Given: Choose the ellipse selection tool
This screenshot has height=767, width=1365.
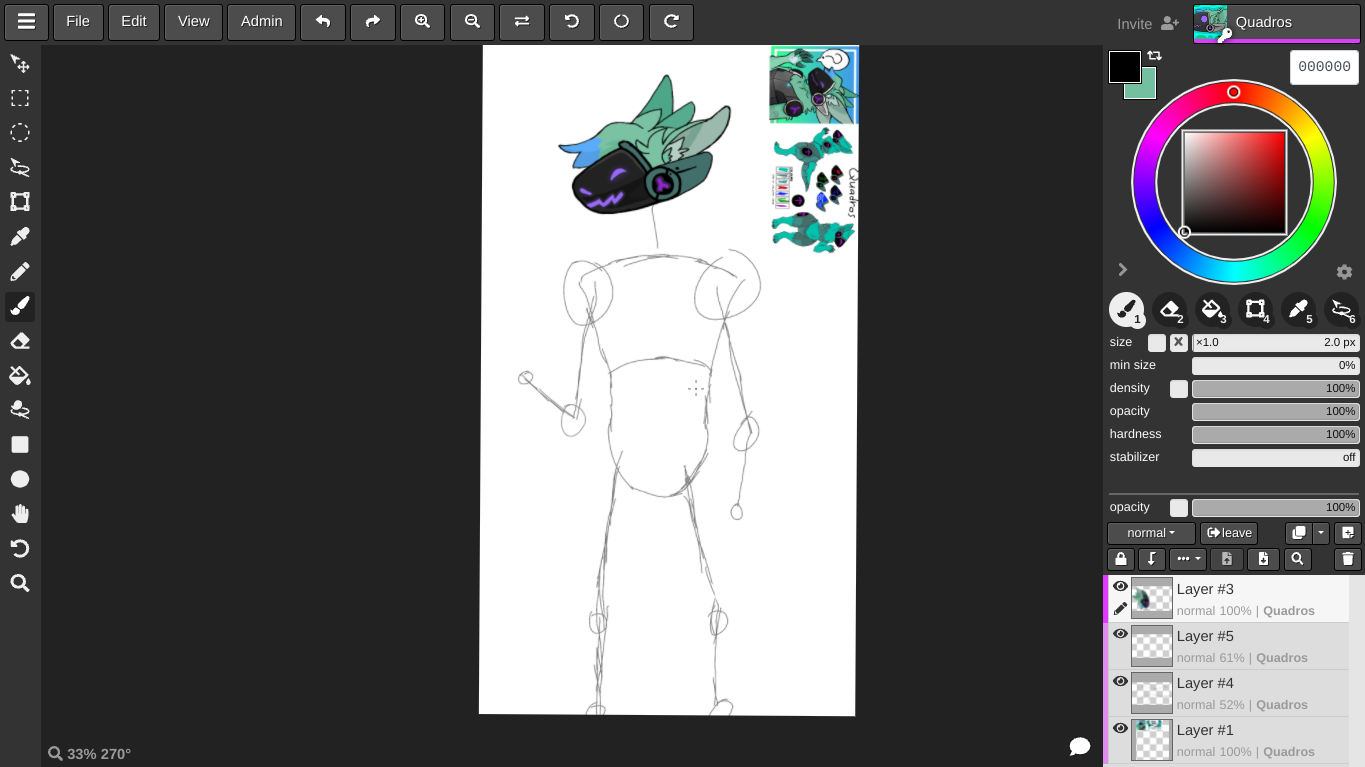Looking at the screenshot, I should pos(19,133).
